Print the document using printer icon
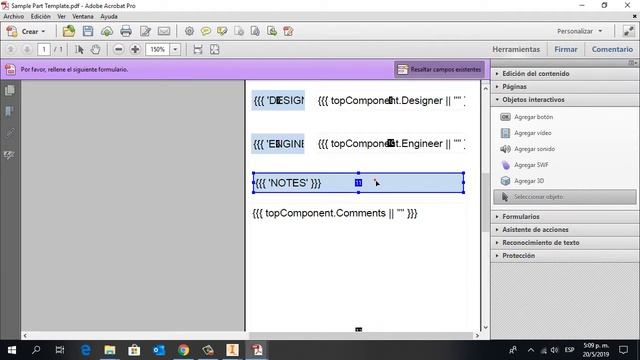Image resolution: width=640 pixels, height=360 pixels. [x=126, y=31]
